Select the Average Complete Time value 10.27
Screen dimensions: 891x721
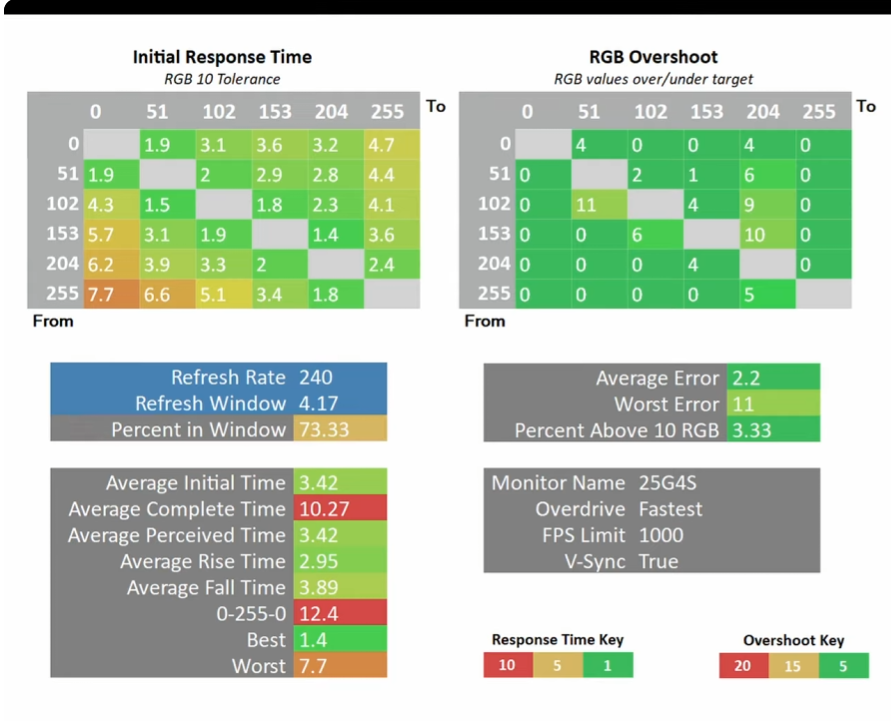(x=340, y=508)
